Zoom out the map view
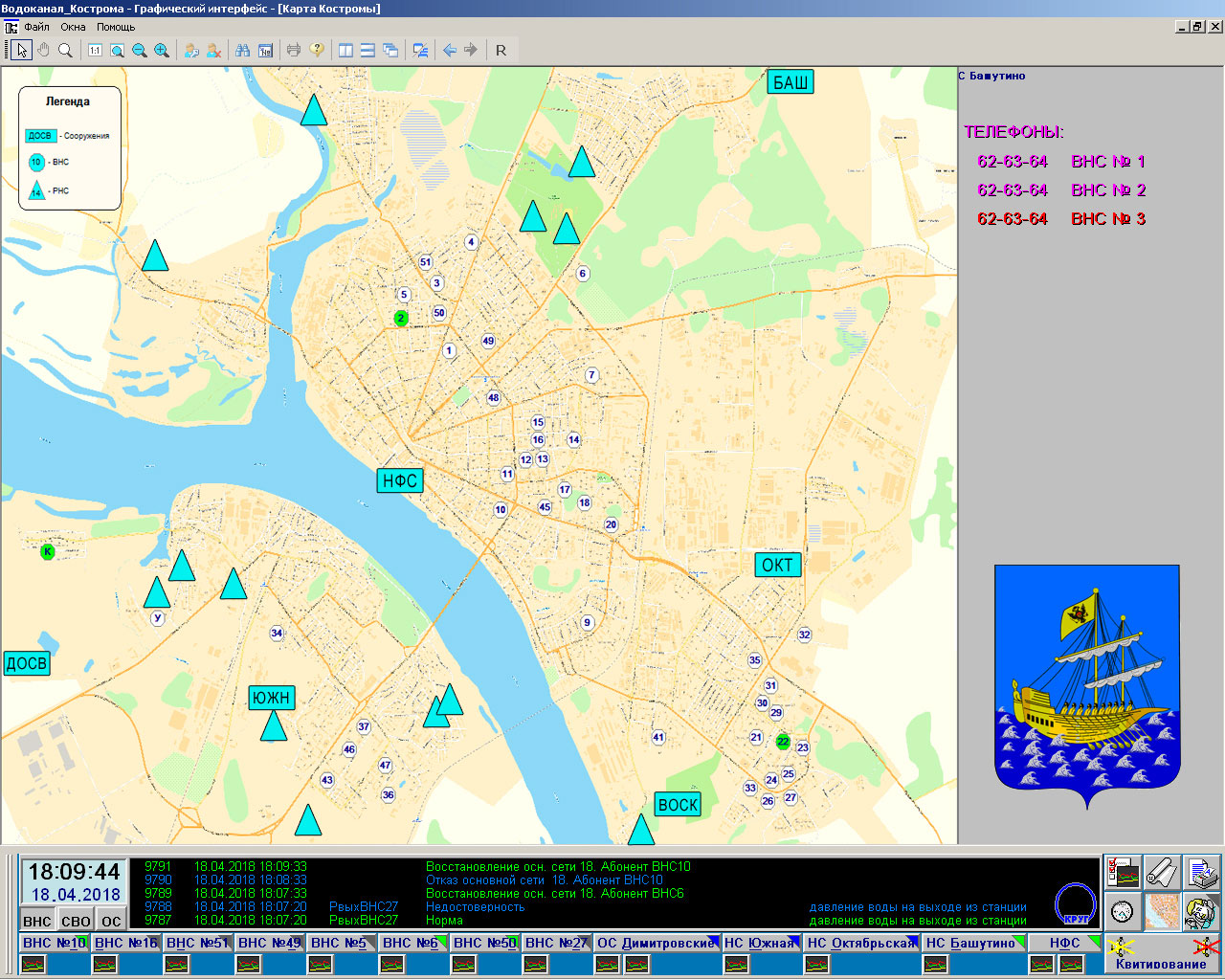1225x980 pixels. 140,50
